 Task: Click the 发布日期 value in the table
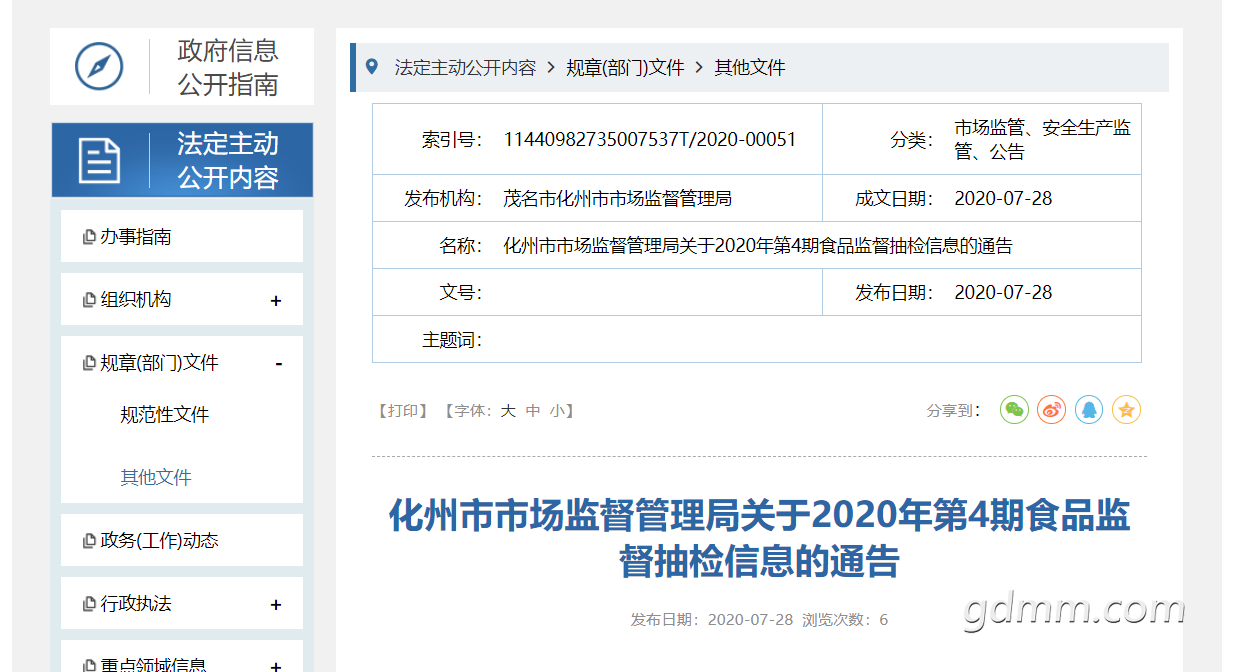point(1003,293)
